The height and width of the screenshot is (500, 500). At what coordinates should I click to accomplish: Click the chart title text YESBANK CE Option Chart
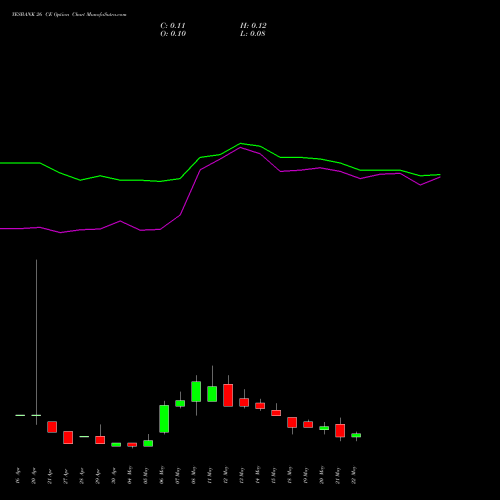(69, 14)
